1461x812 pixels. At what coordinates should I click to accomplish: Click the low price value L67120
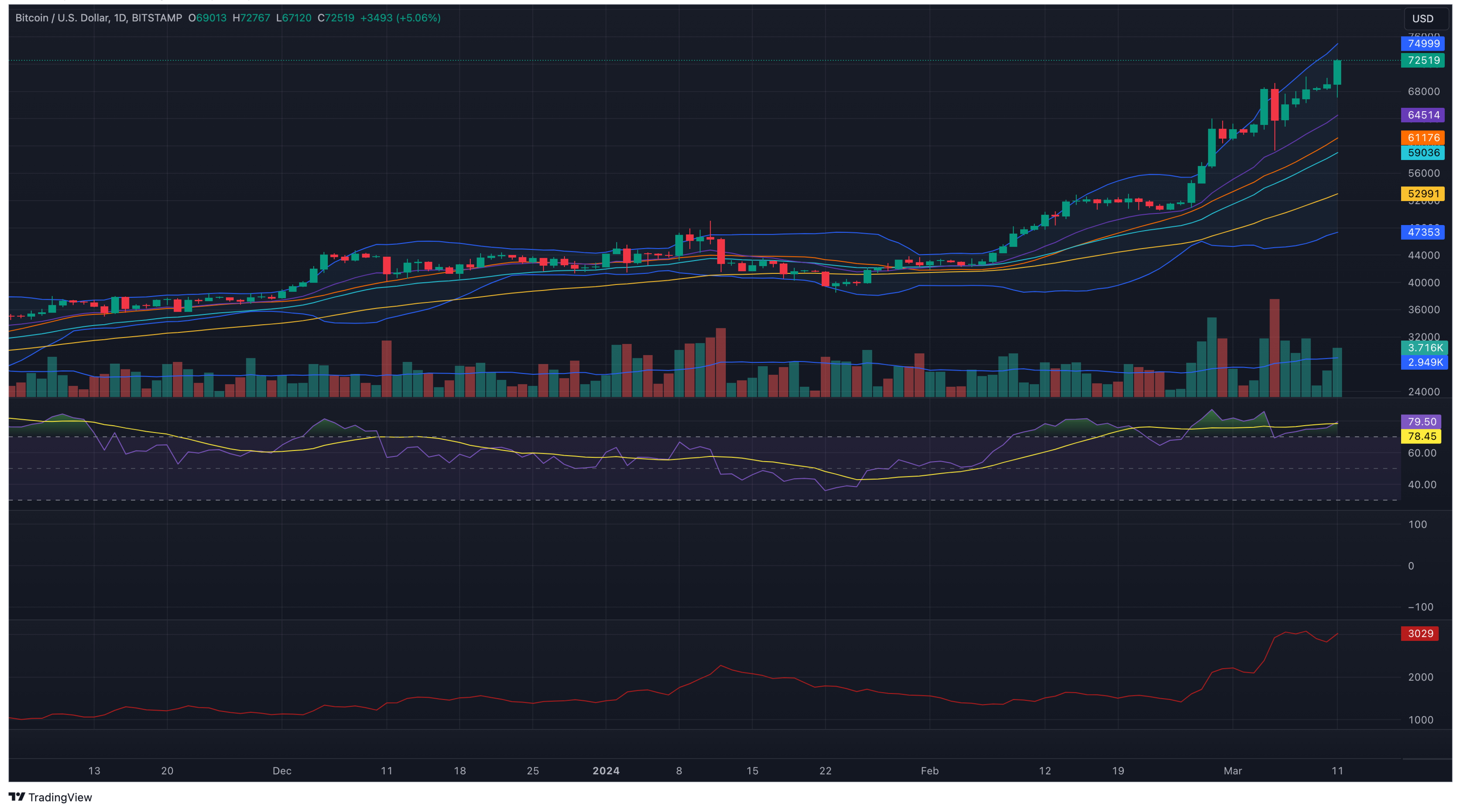pyautogui.click(x=294, y=18)
